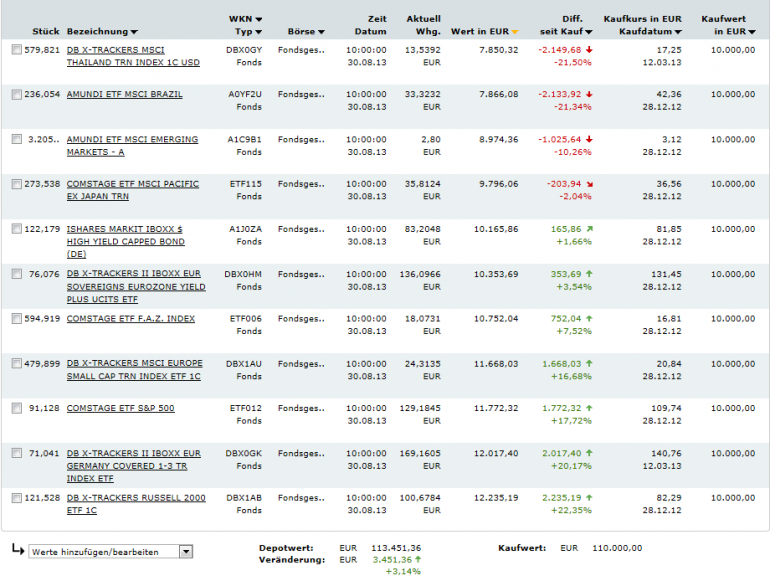The width and height of the screenshot is (770, 586).
Task: Open COMSTAGE ETF F.A.Z. INDEX link
Action: [x=130, y=319]
